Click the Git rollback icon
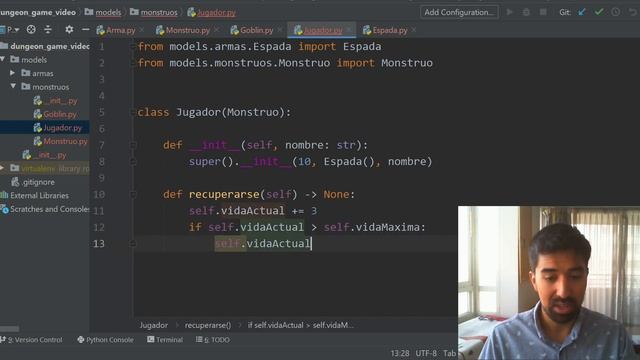Viewport: 640px width, 360px height. [x=633, y=12]
